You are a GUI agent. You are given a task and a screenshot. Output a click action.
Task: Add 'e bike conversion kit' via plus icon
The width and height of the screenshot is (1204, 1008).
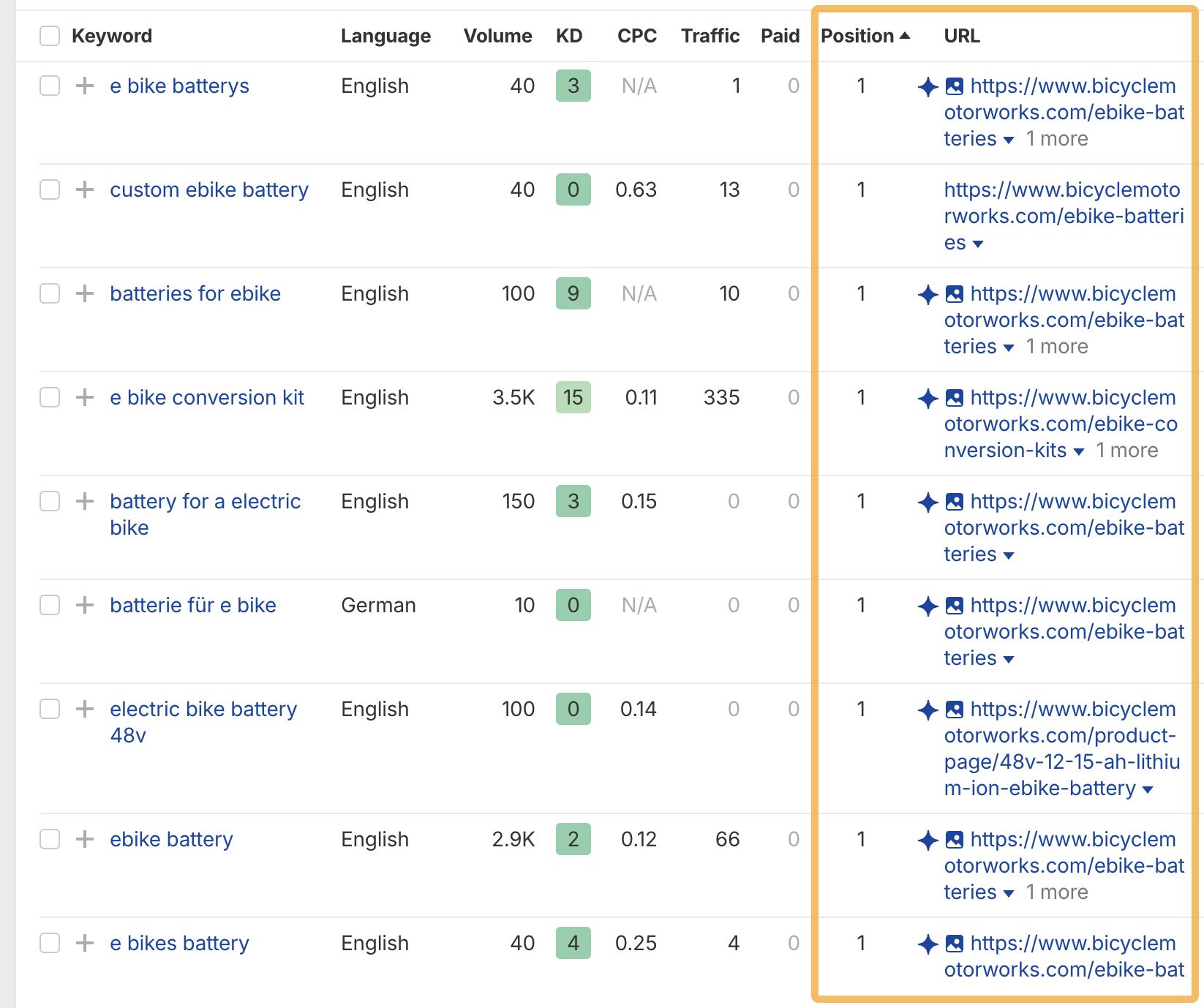pyautogui.click(x=85, y=397)
